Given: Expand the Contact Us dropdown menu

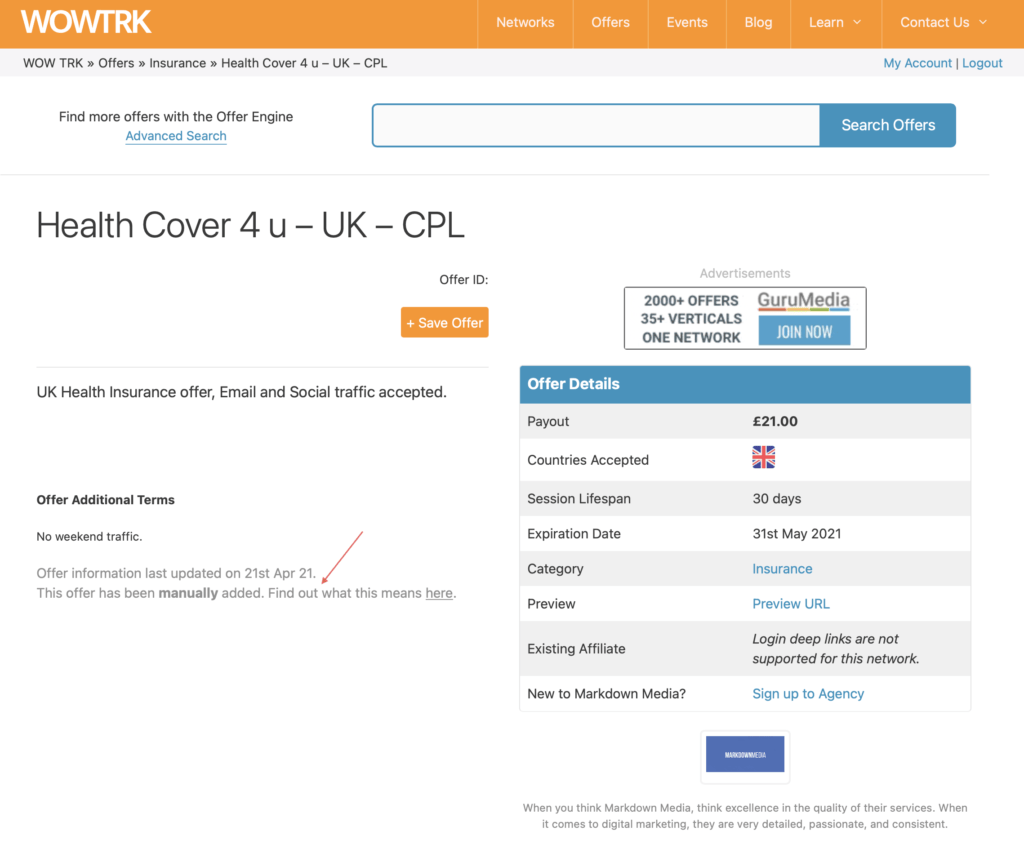Looking at the screenshot, I should coord(943,22).
